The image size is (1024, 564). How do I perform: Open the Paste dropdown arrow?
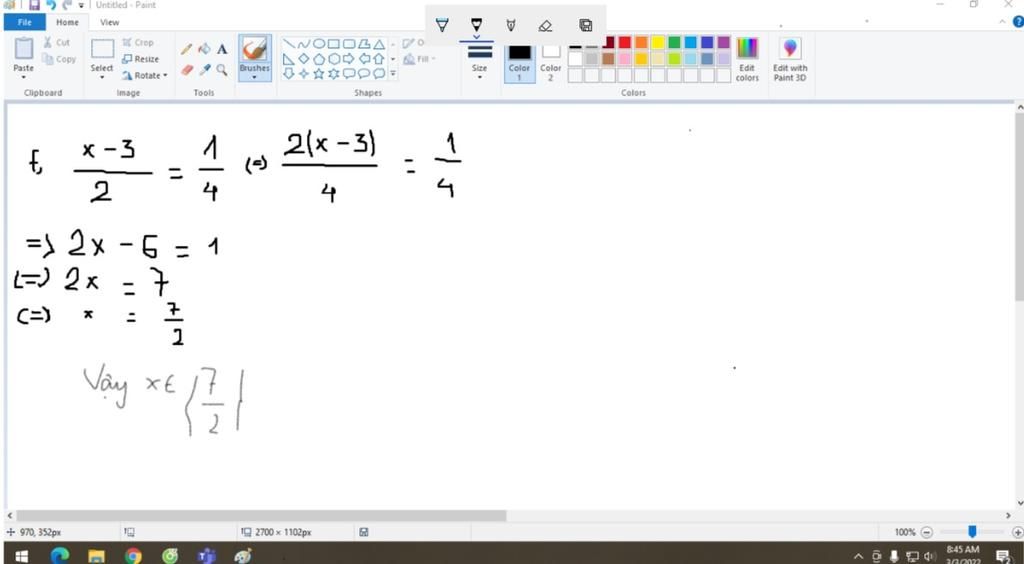[24, 76]
